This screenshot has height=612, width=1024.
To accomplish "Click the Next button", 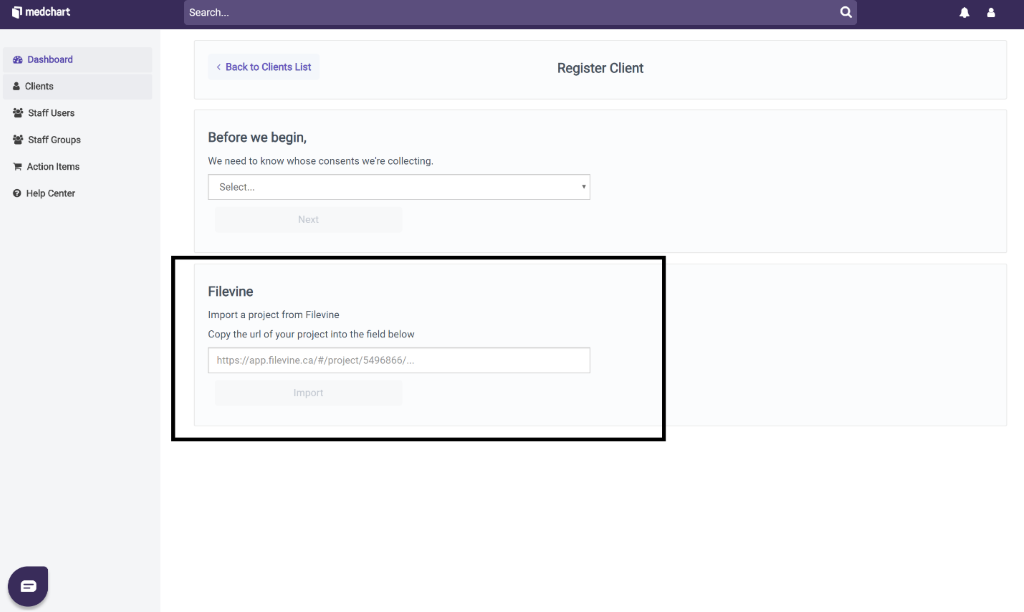I will [x=308, y=219].
